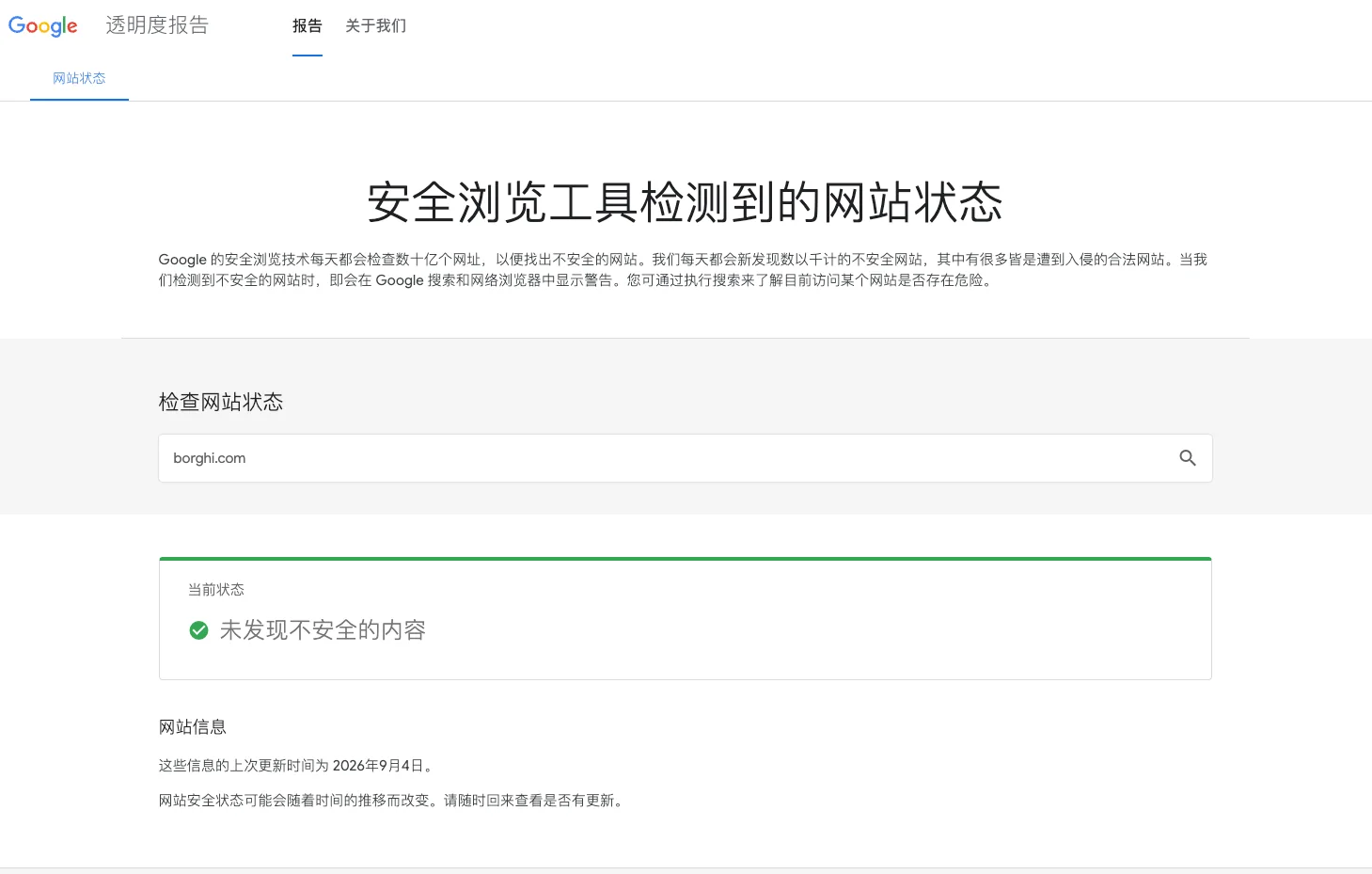1372x874 pixels.
Task: Click the 网站信息 heading
Action: pos(193,727)
